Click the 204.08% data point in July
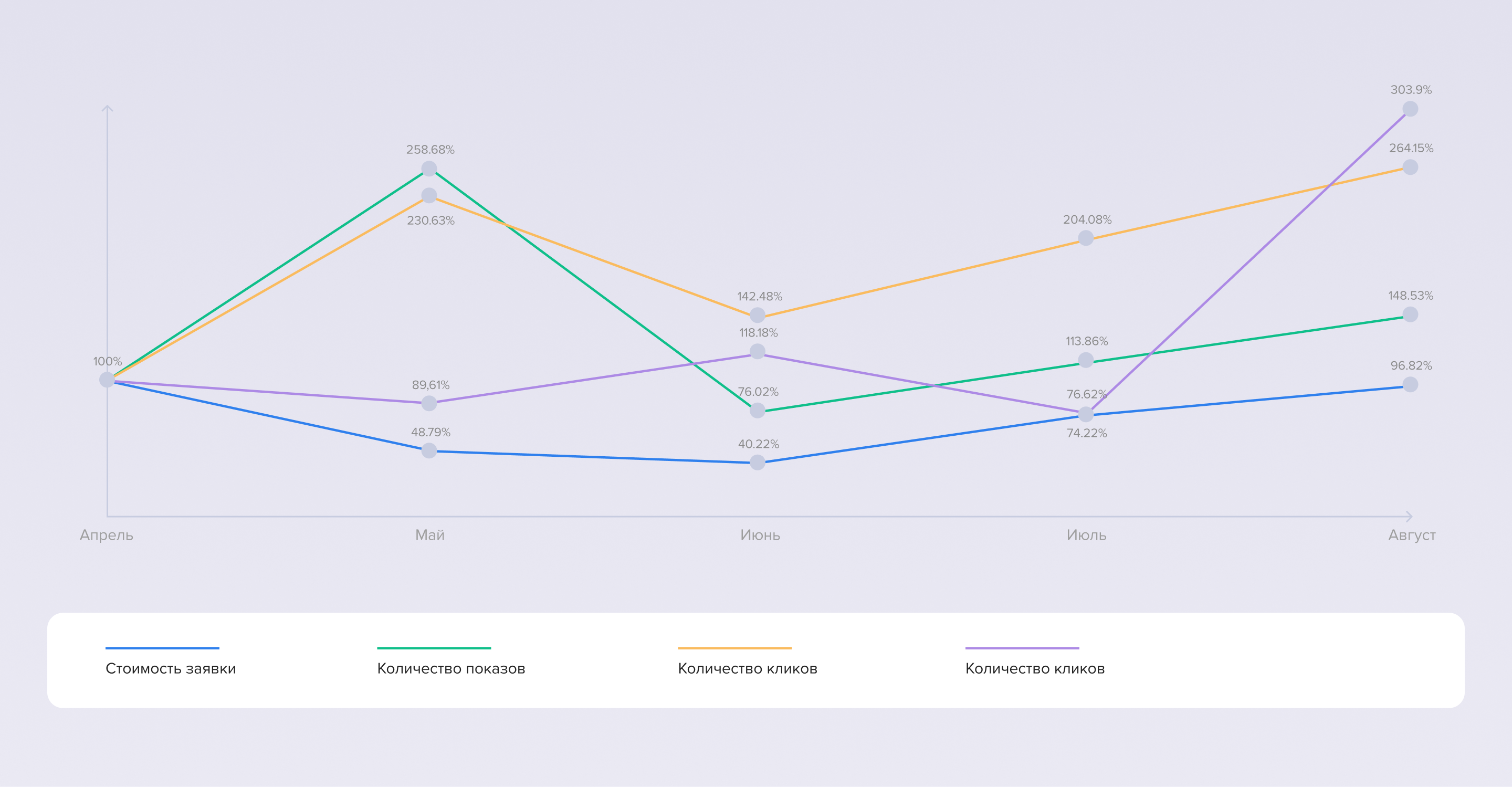The height and width of the screenshot is (787, 1512). [x=1086, y=238]
